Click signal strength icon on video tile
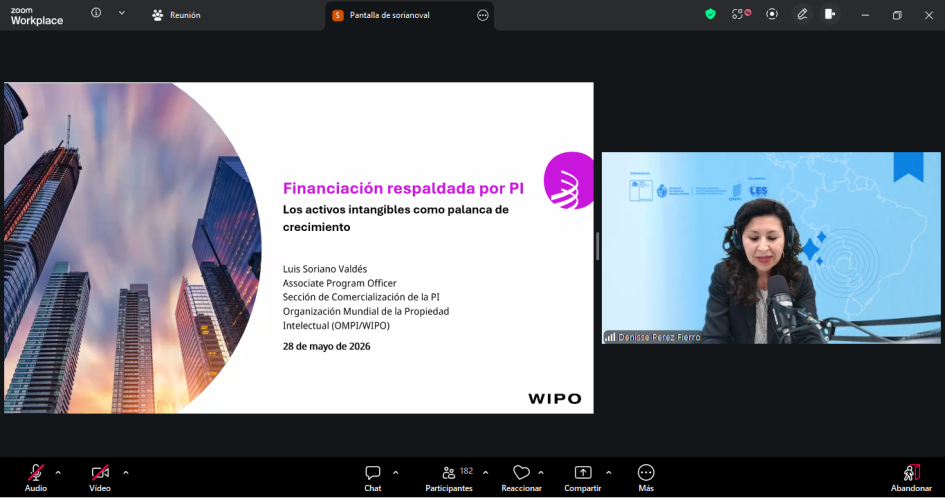 pyautogui.click(x=610, y=337)
